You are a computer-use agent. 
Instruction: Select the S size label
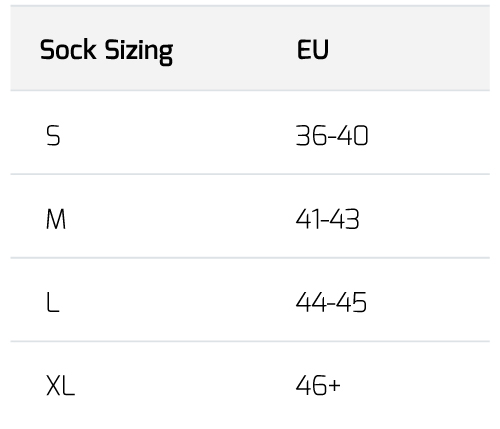pyautogui.click(x=53, y=135)
